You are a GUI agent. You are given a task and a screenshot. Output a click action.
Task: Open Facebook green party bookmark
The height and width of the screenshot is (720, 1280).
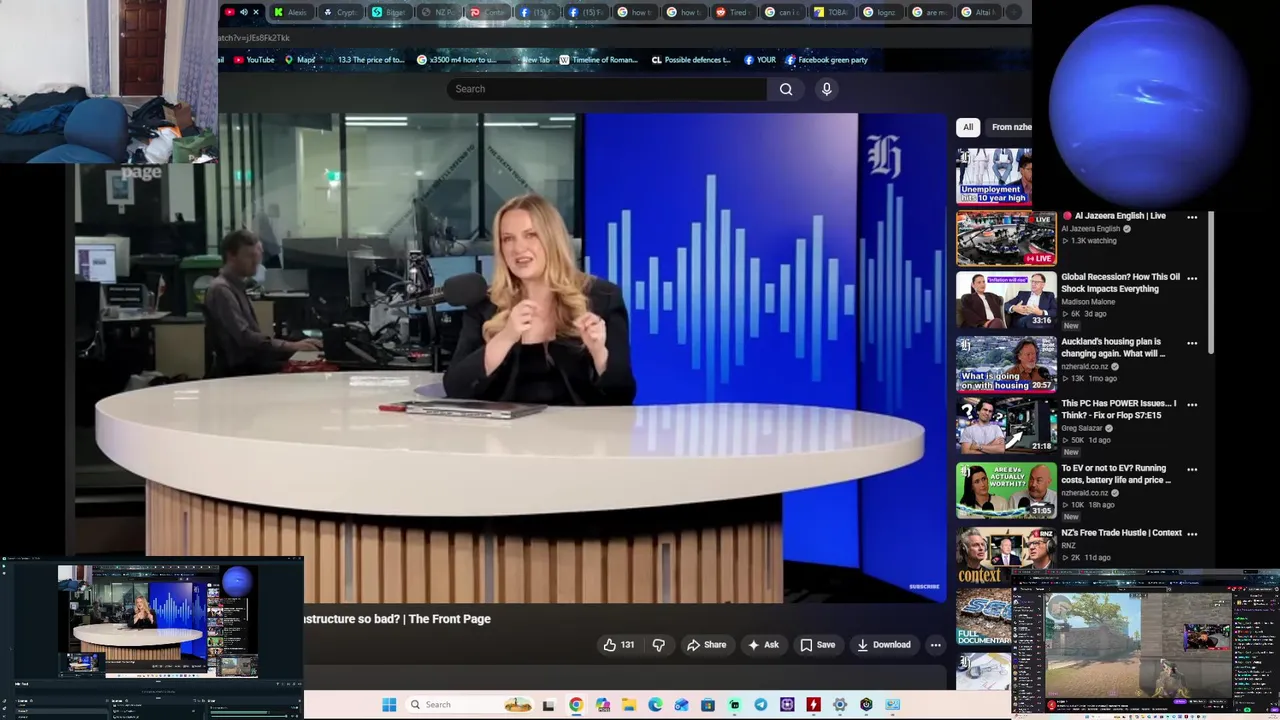(827, 60)
